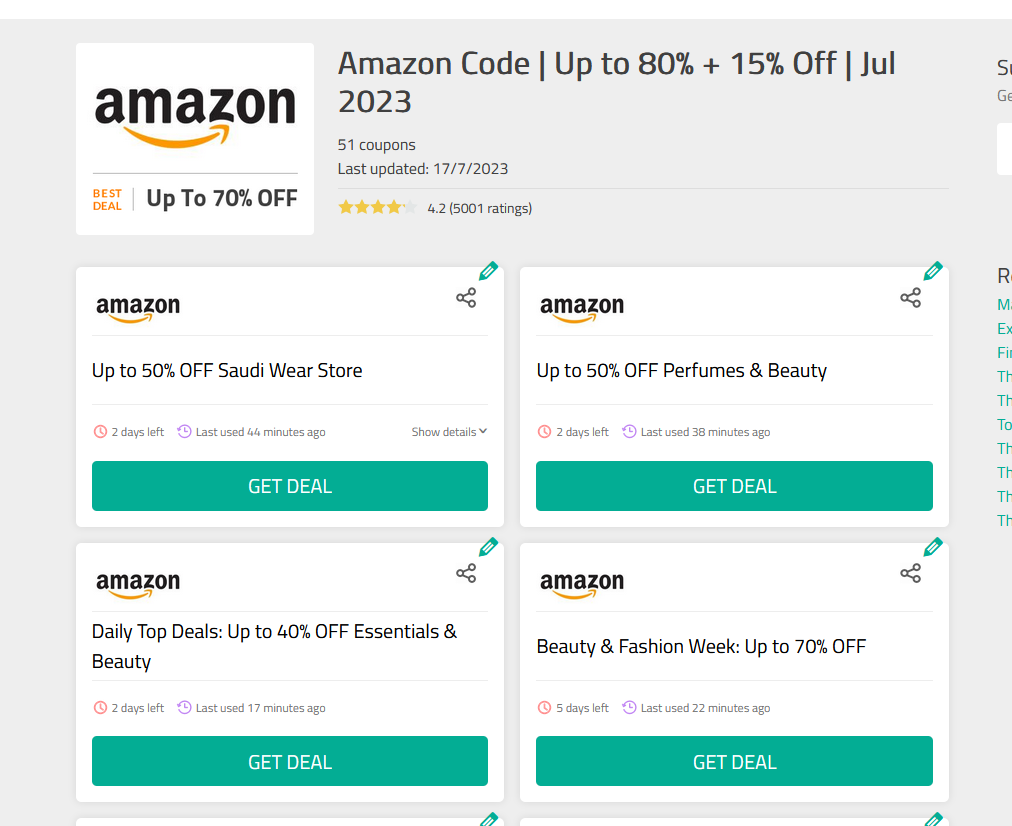
Task: Click the edit pencil on Perfumes & Beauty coupon
Action: point(933,270)
